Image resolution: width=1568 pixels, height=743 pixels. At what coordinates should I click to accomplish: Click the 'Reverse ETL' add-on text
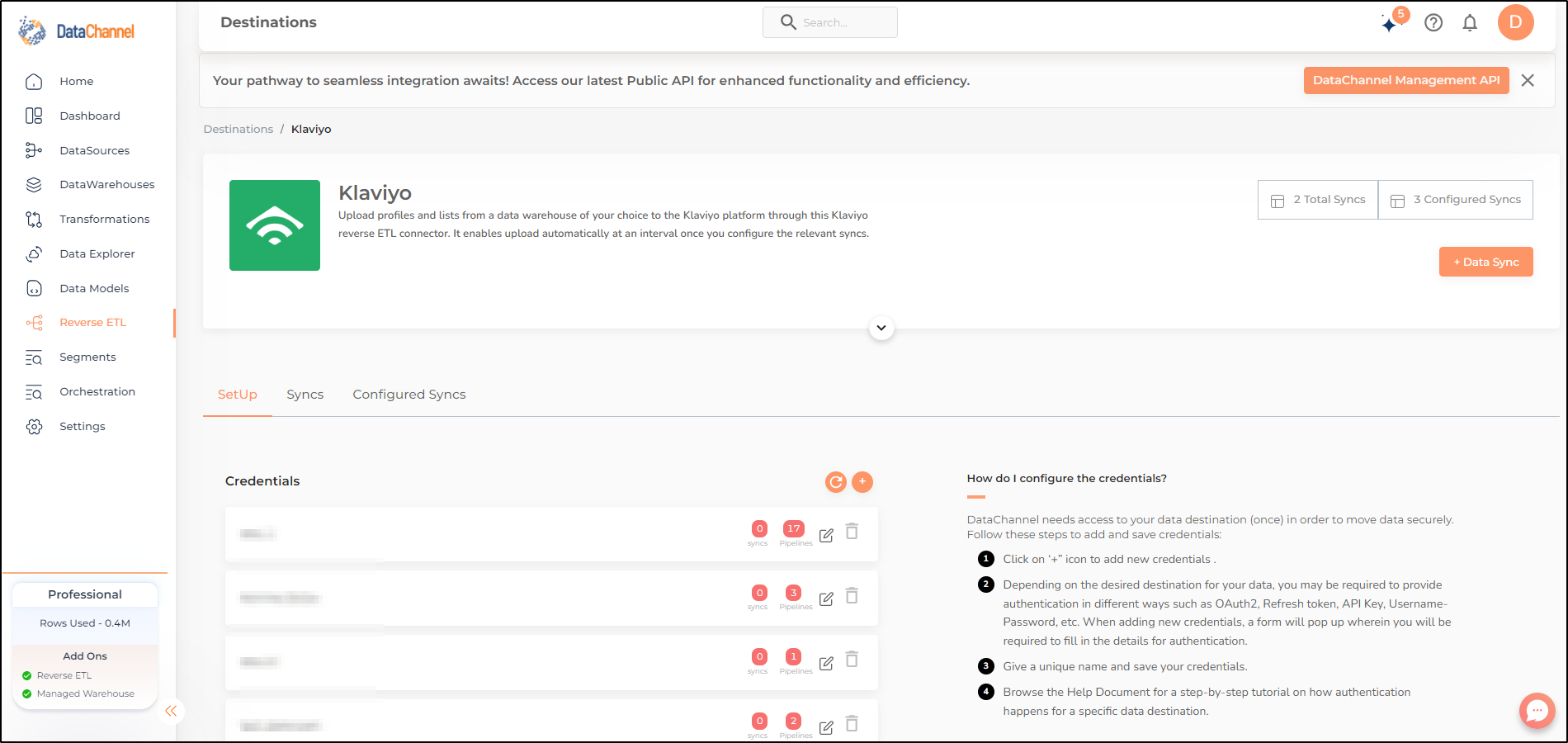(64, 676)
